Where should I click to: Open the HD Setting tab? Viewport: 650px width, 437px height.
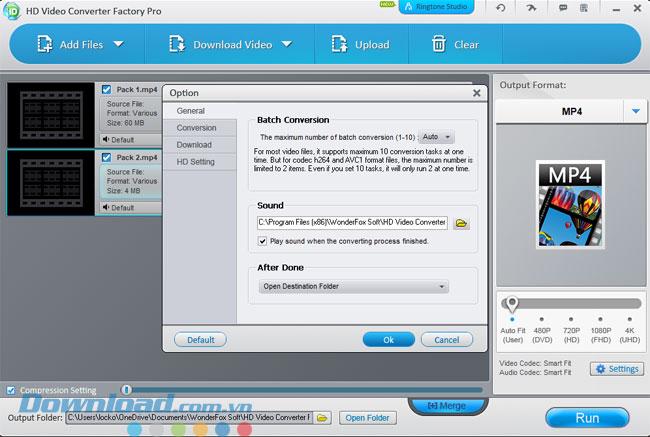196,162
